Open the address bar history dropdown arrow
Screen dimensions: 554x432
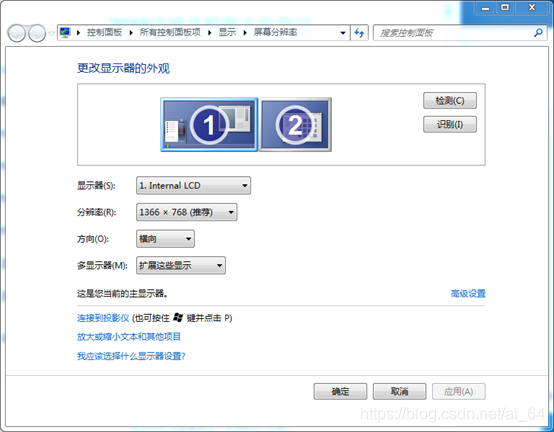click(x=343, y=33)
